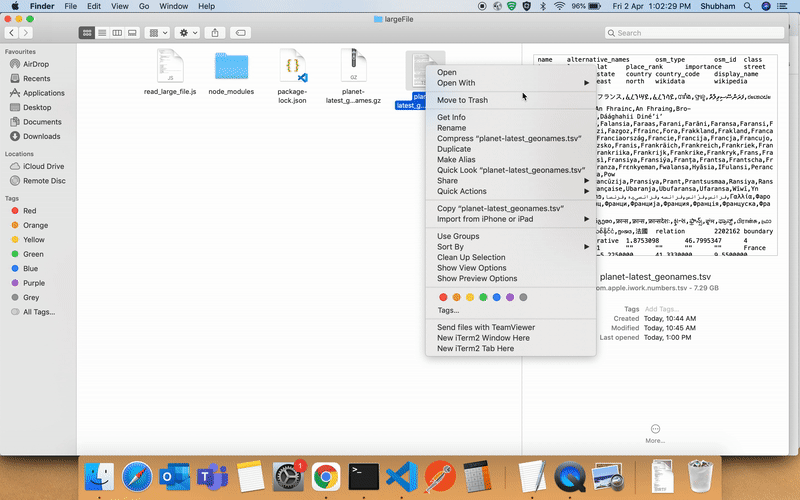Screen dimensions: 800x500
Task: Open the group-by dropdown in toolbar
Action: pyautogui.click(x=157, y=33)
